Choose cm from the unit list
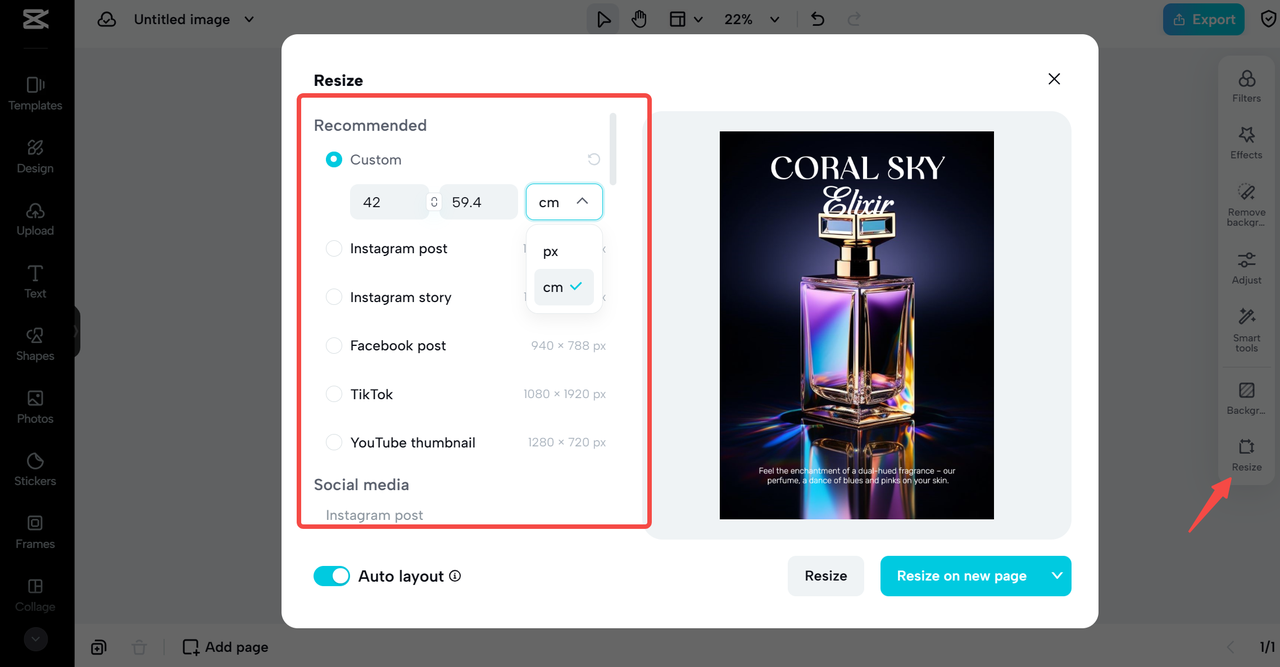This screenshot has width=1280, height=667. point(564,287)
